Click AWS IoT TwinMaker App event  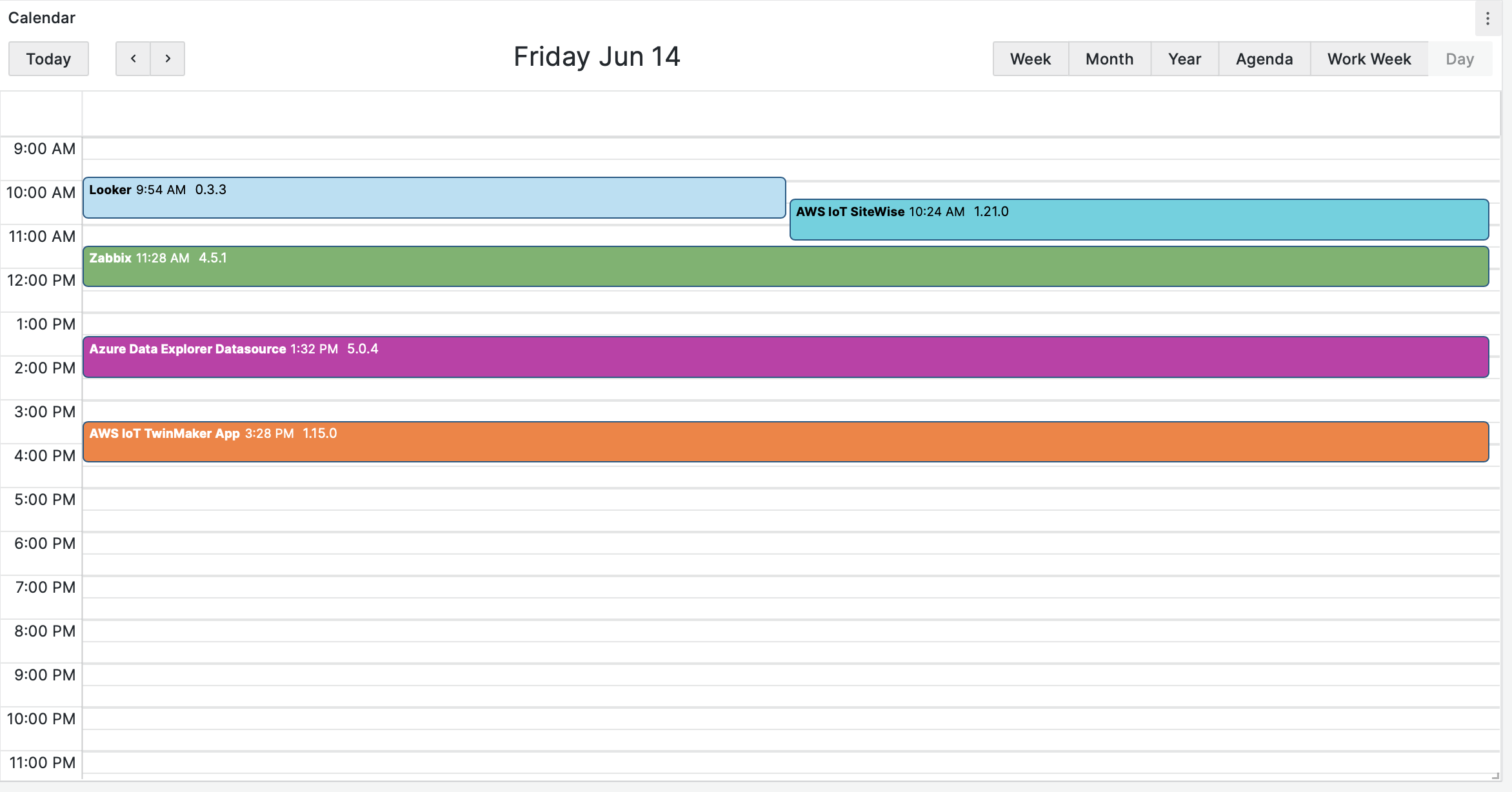785,442
